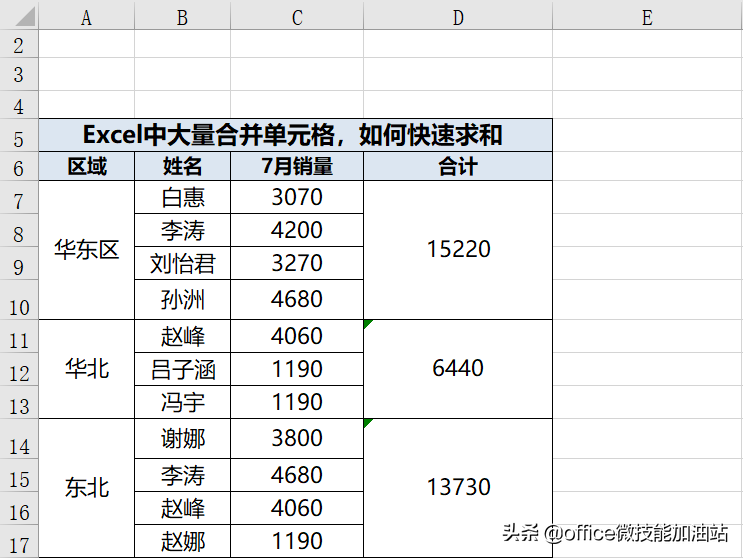Click '1190' in row 17

tap(297, 541)
